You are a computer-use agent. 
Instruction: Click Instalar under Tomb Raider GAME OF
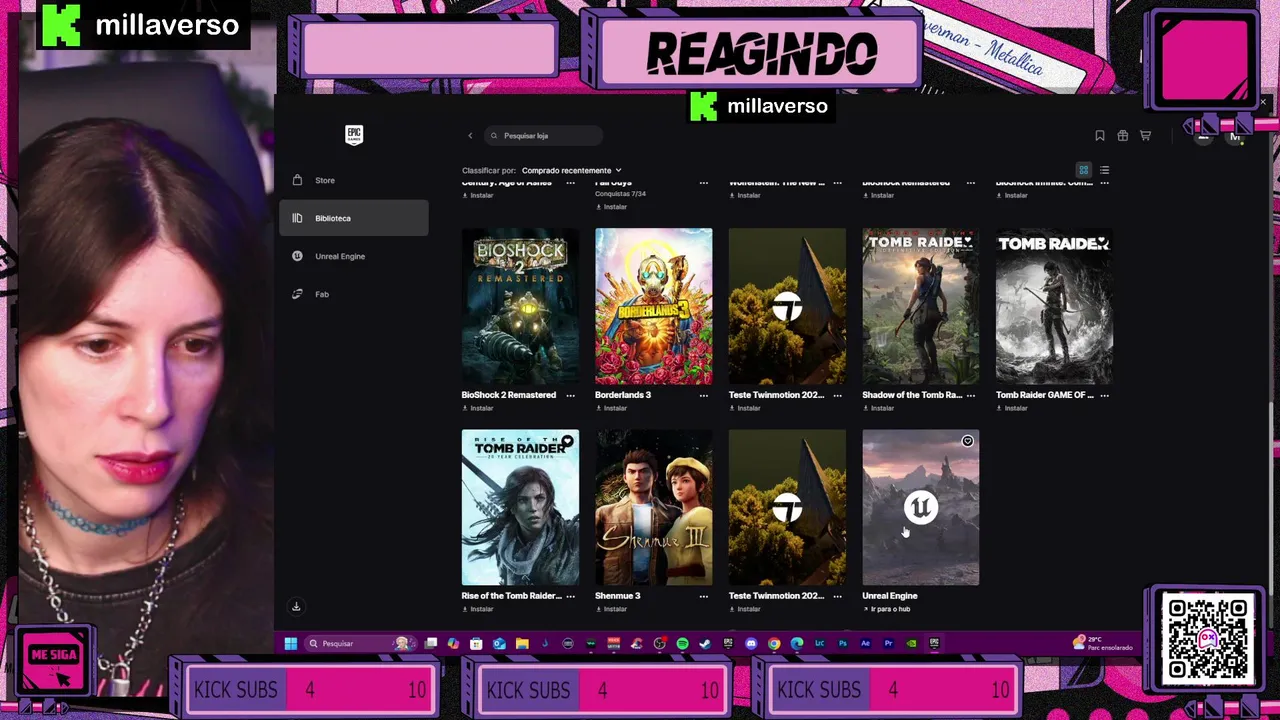click(1012, 408)
